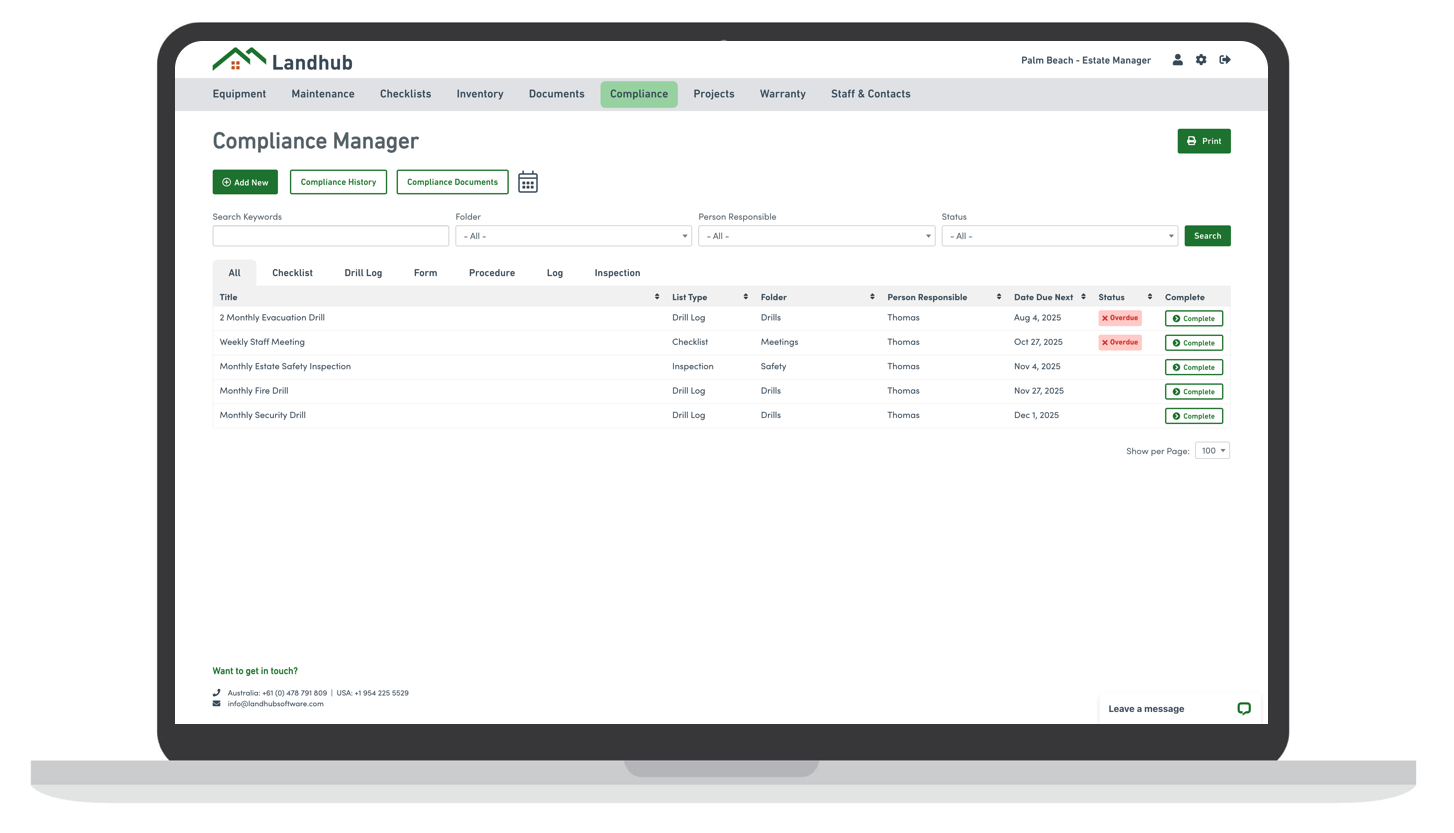Expand the Status filter dropdown
This screenshot has width=1454, height=833.
tap(1059, 236)
